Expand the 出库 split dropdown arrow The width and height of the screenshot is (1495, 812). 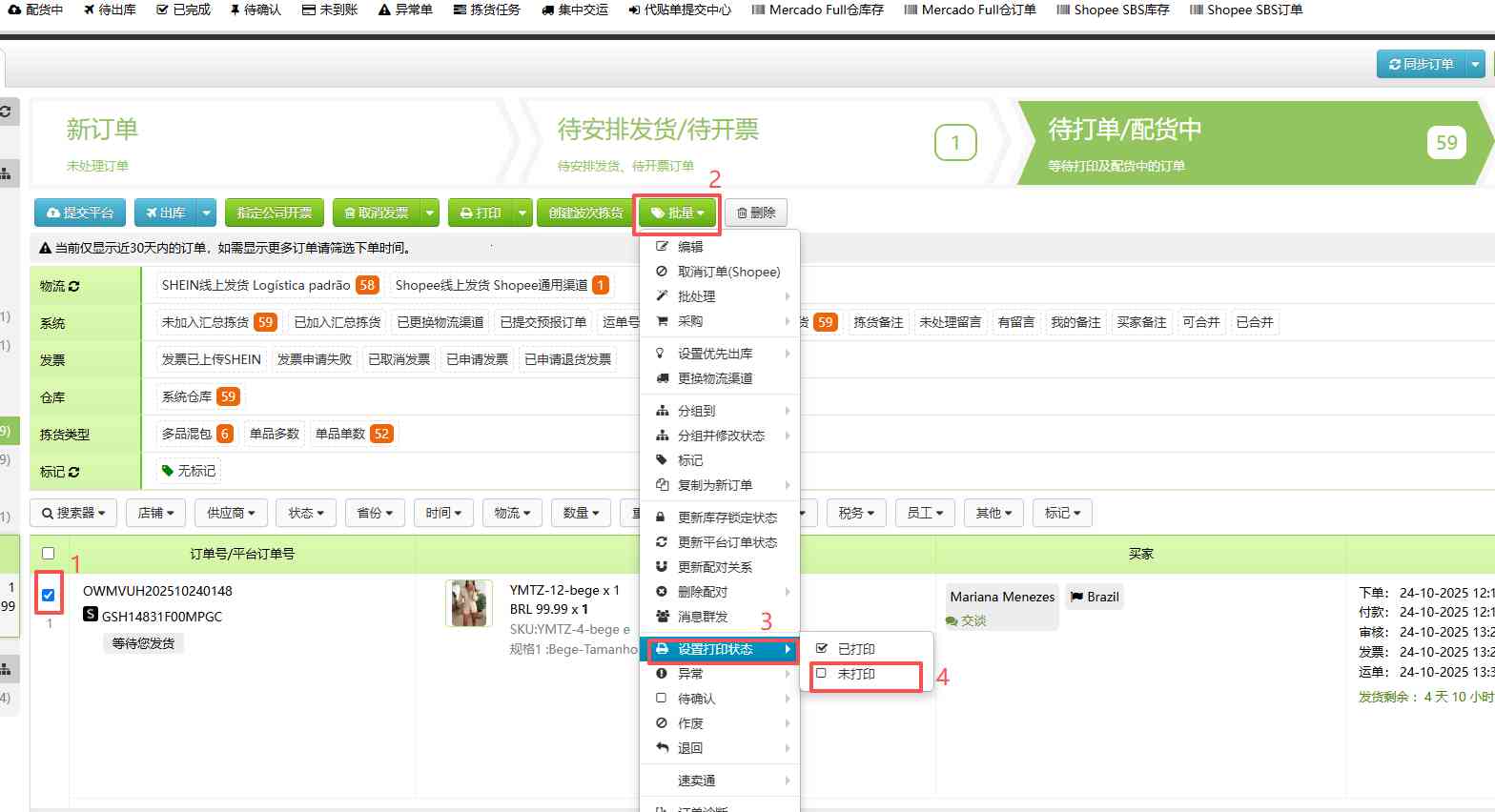tap(207, 213)
